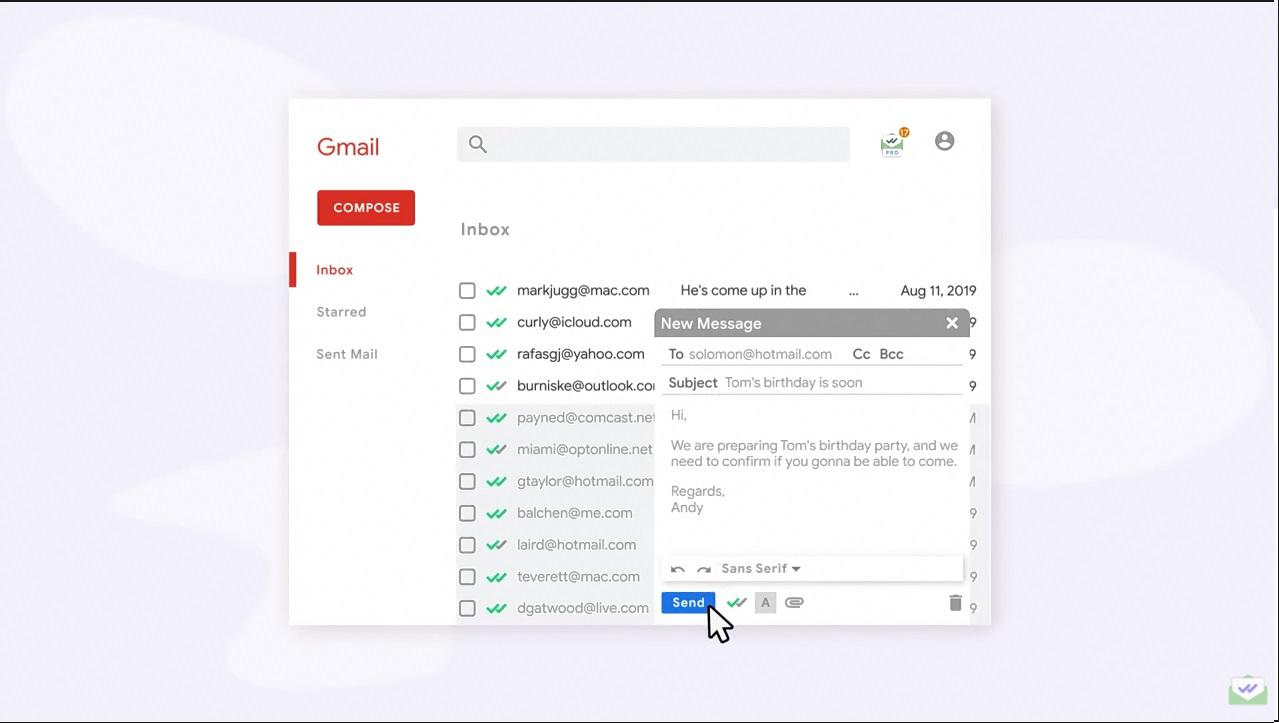Discard draft with the trash icon
The width and height of the screenshot is (1279, 723).
[955, 602]
